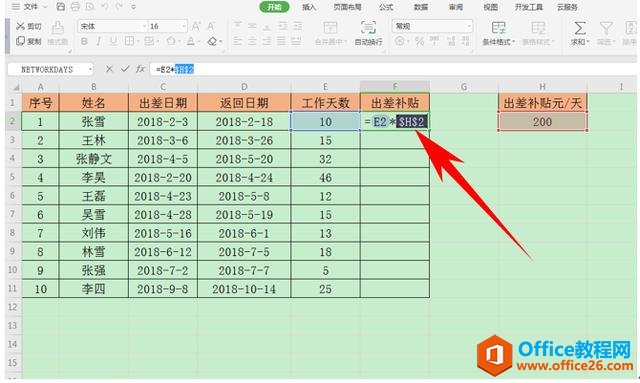Click the middle vertical align icon
Screen dimensions: 640x383
click(252, 27)
